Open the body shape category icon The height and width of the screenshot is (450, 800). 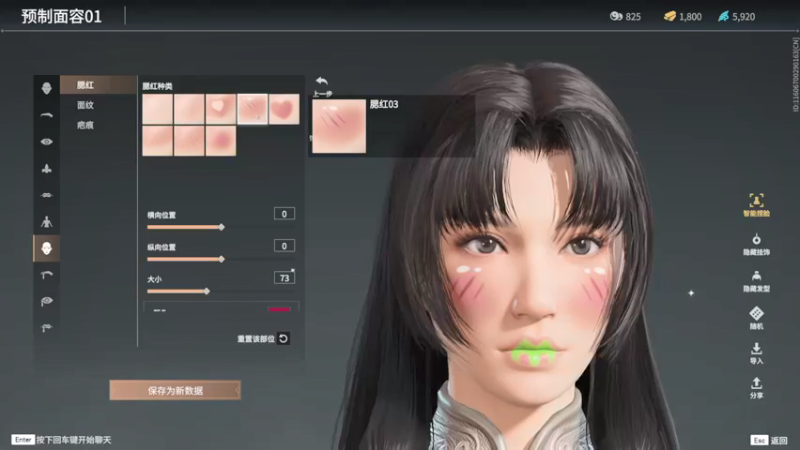[46, 221]
